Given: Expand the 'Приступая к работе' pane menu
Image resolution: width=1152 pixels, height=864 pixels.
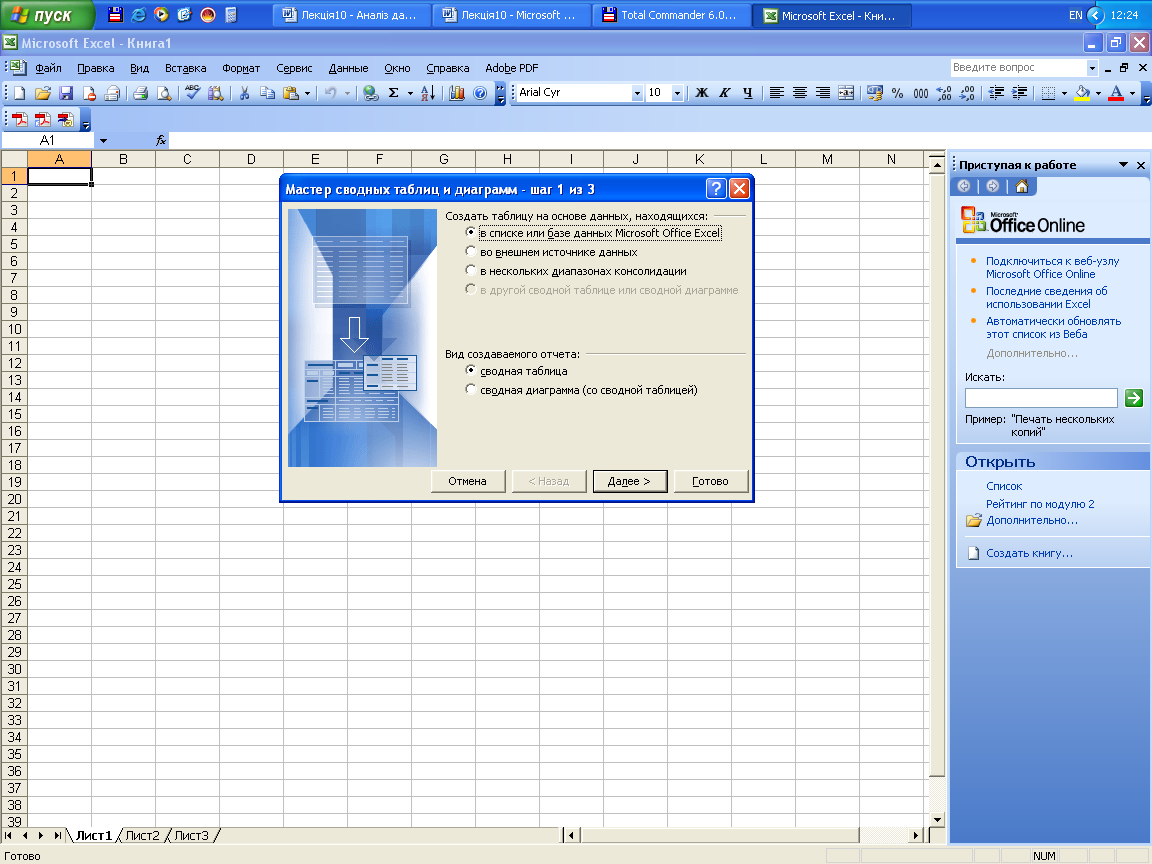Looking at the screenshot, I should point(1123,165).
